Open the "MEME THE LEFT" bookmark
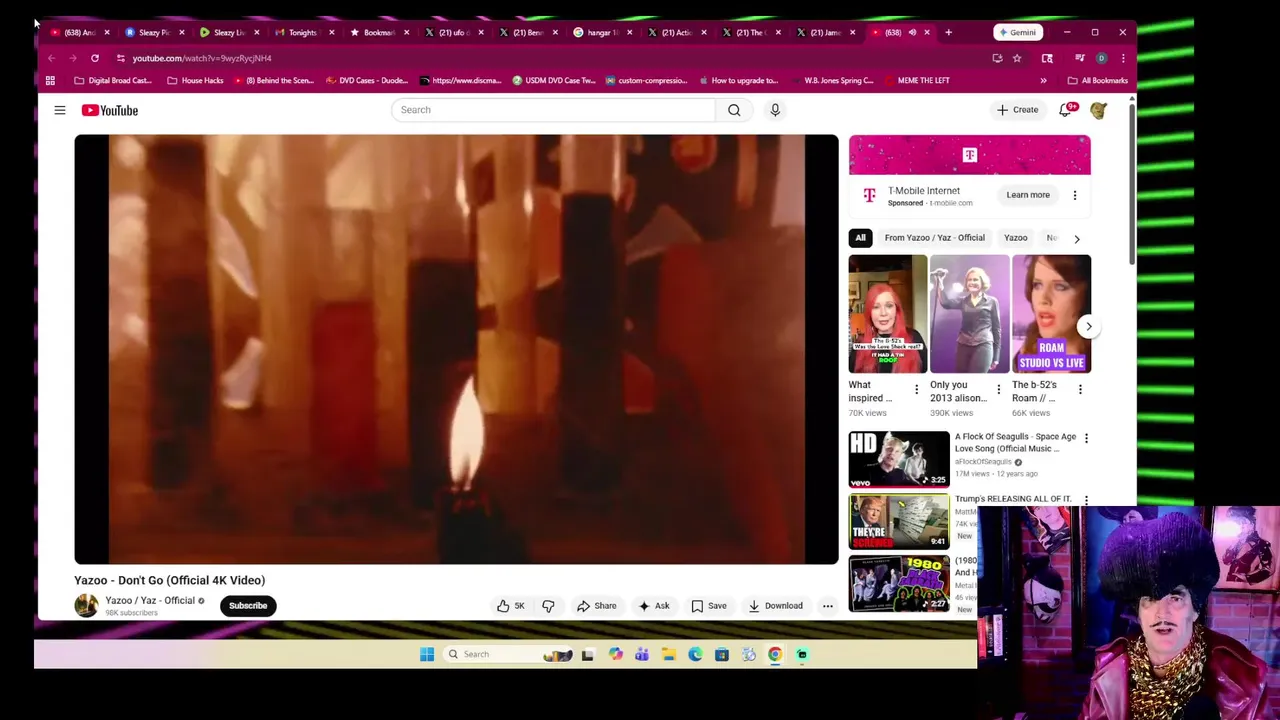Screen dimensions: 1280x720 tap(915, 80)
